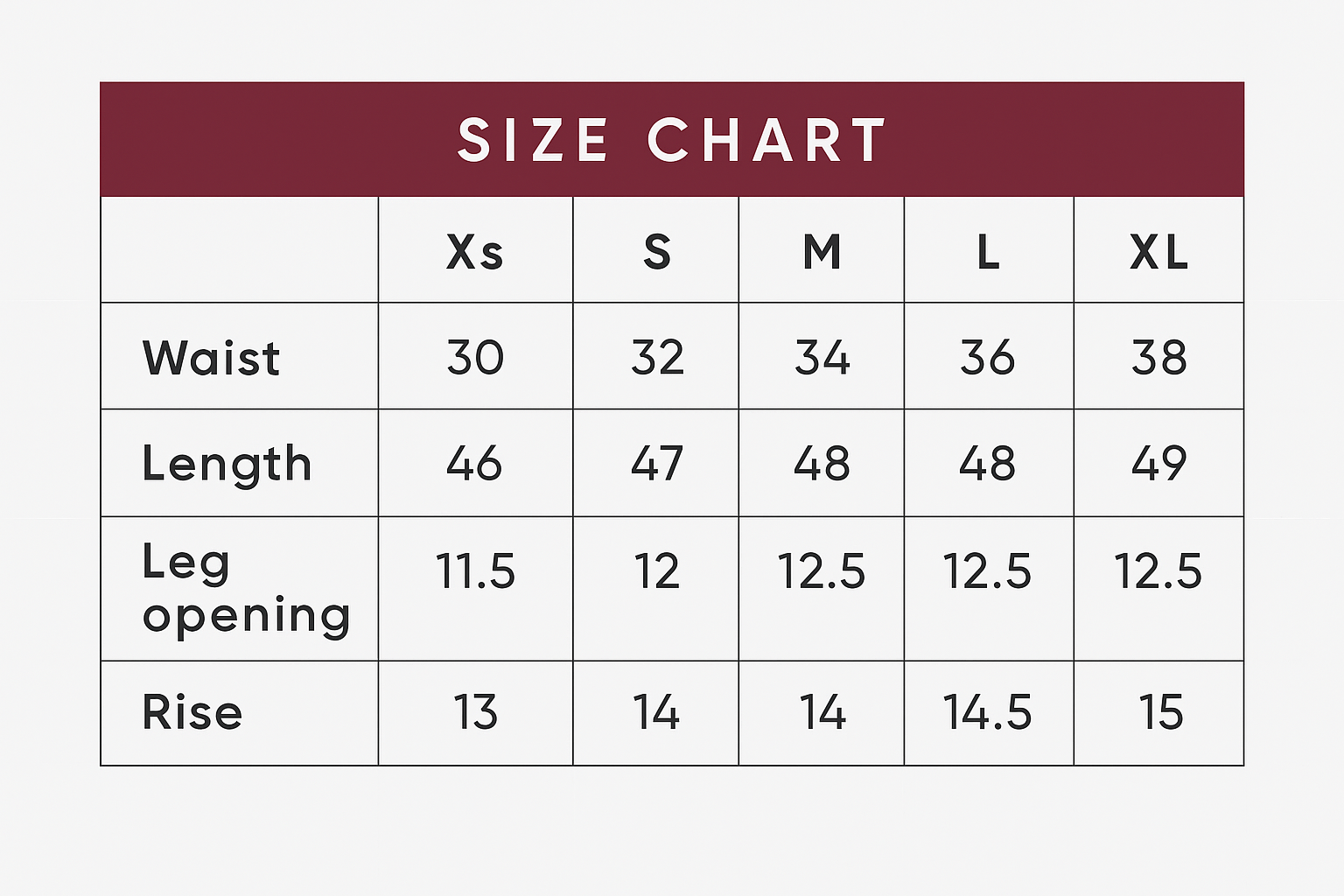This screenshot has height=896, width=1344.
Task: Click rise value 14.5 for size L
Action: click(x=987, y=712)
